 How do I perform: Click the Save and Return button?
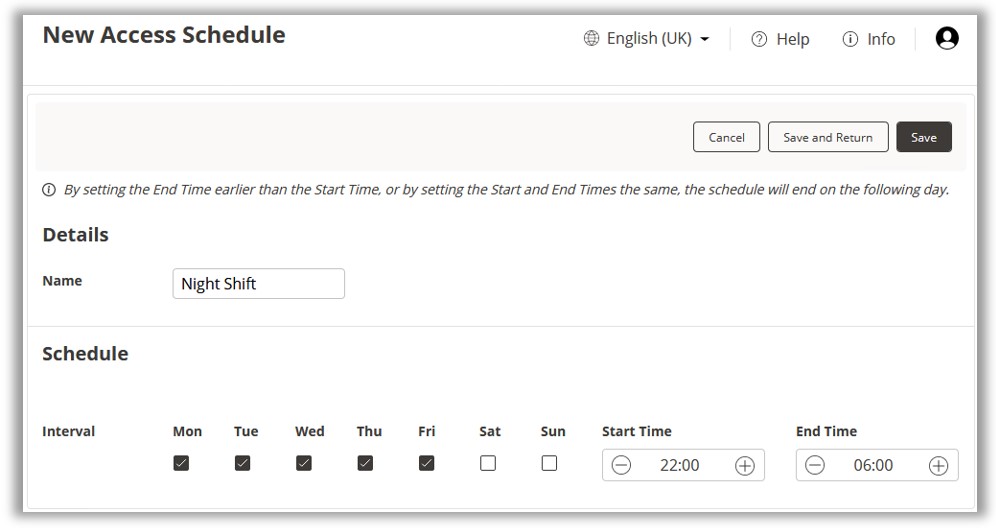click(827, 137)
